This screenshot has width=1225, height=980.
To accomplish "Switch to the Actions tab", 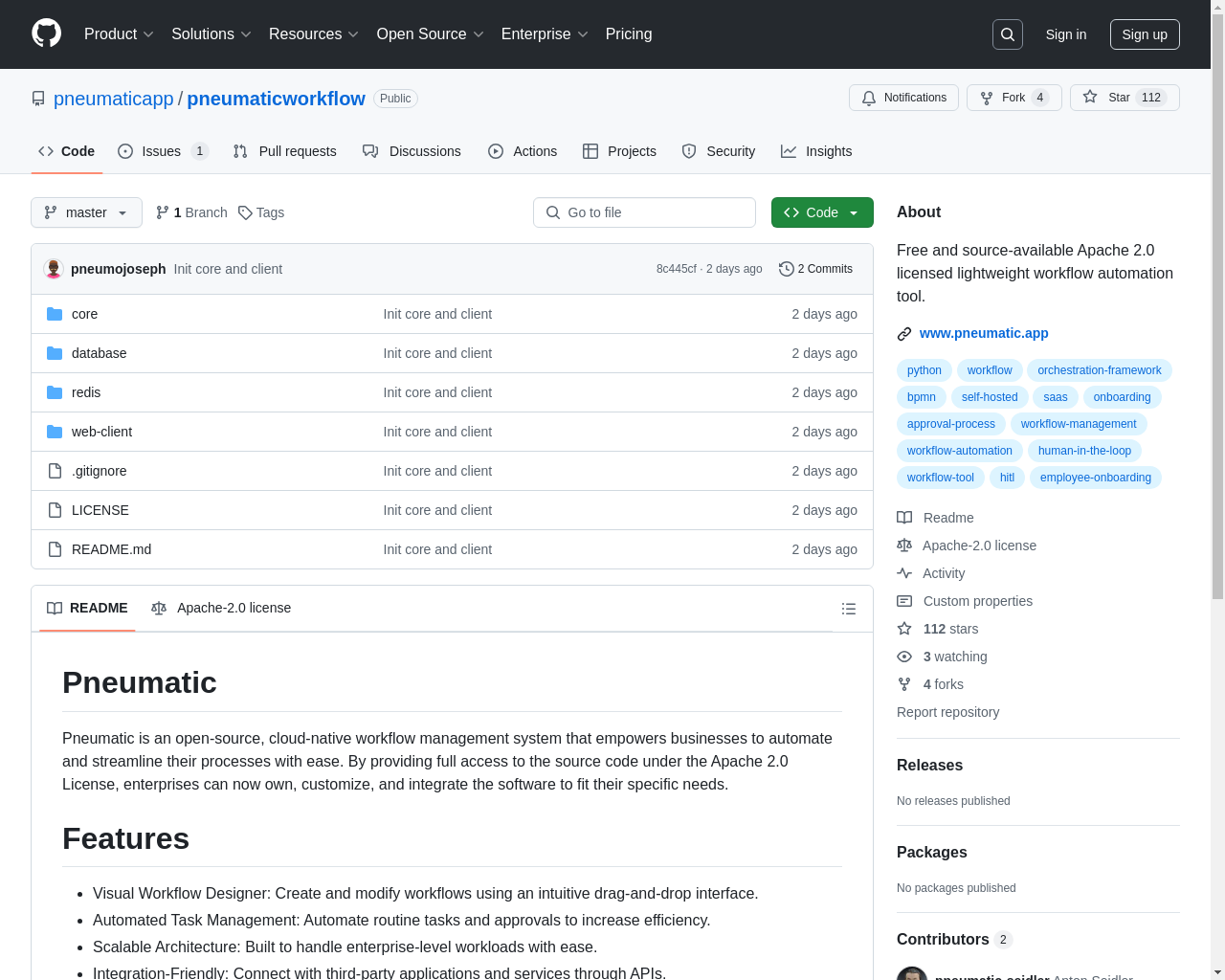I will 523,151.
